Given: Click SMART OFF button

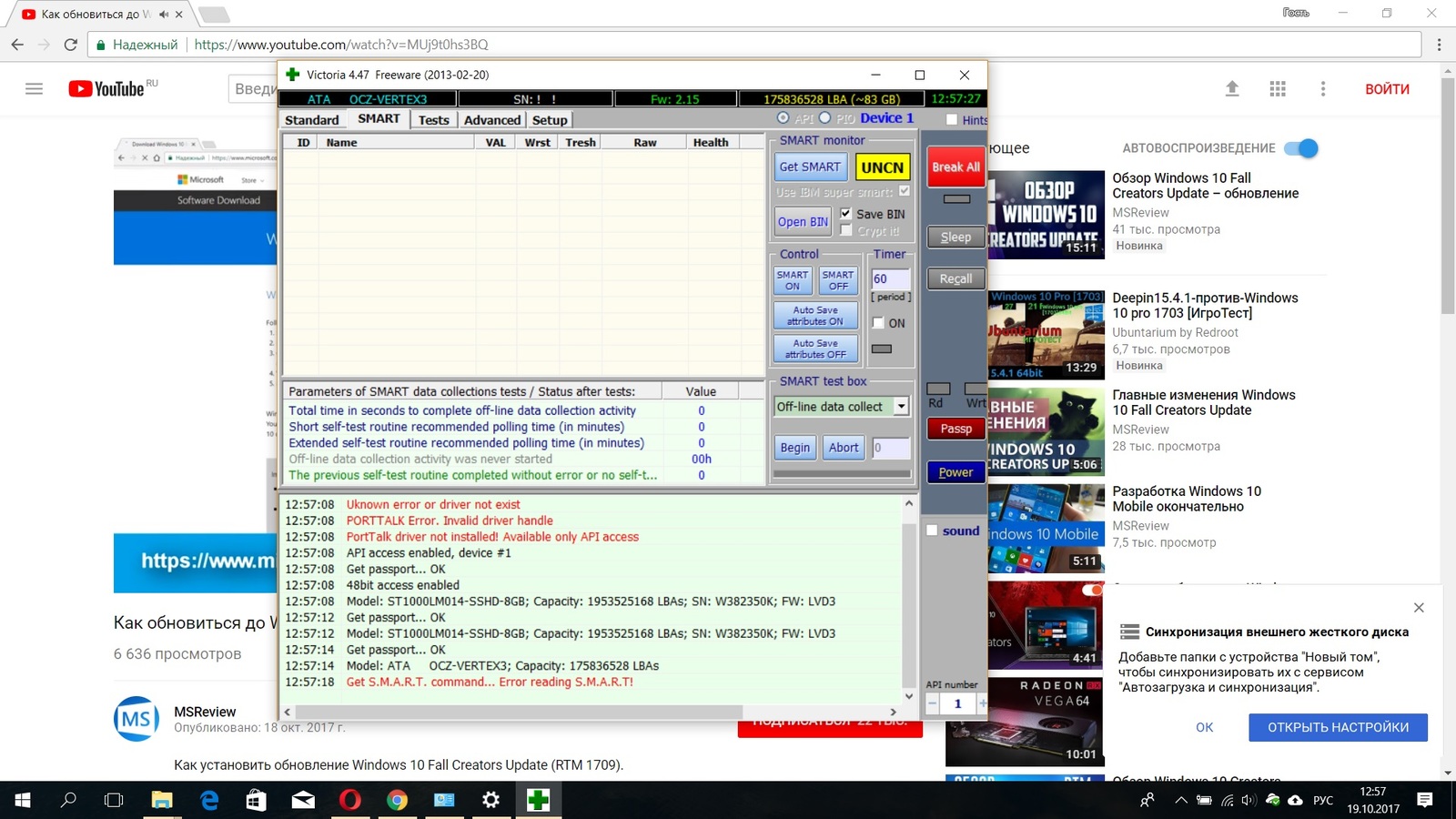Looking at the screenshot, I should tap(838, 280).
